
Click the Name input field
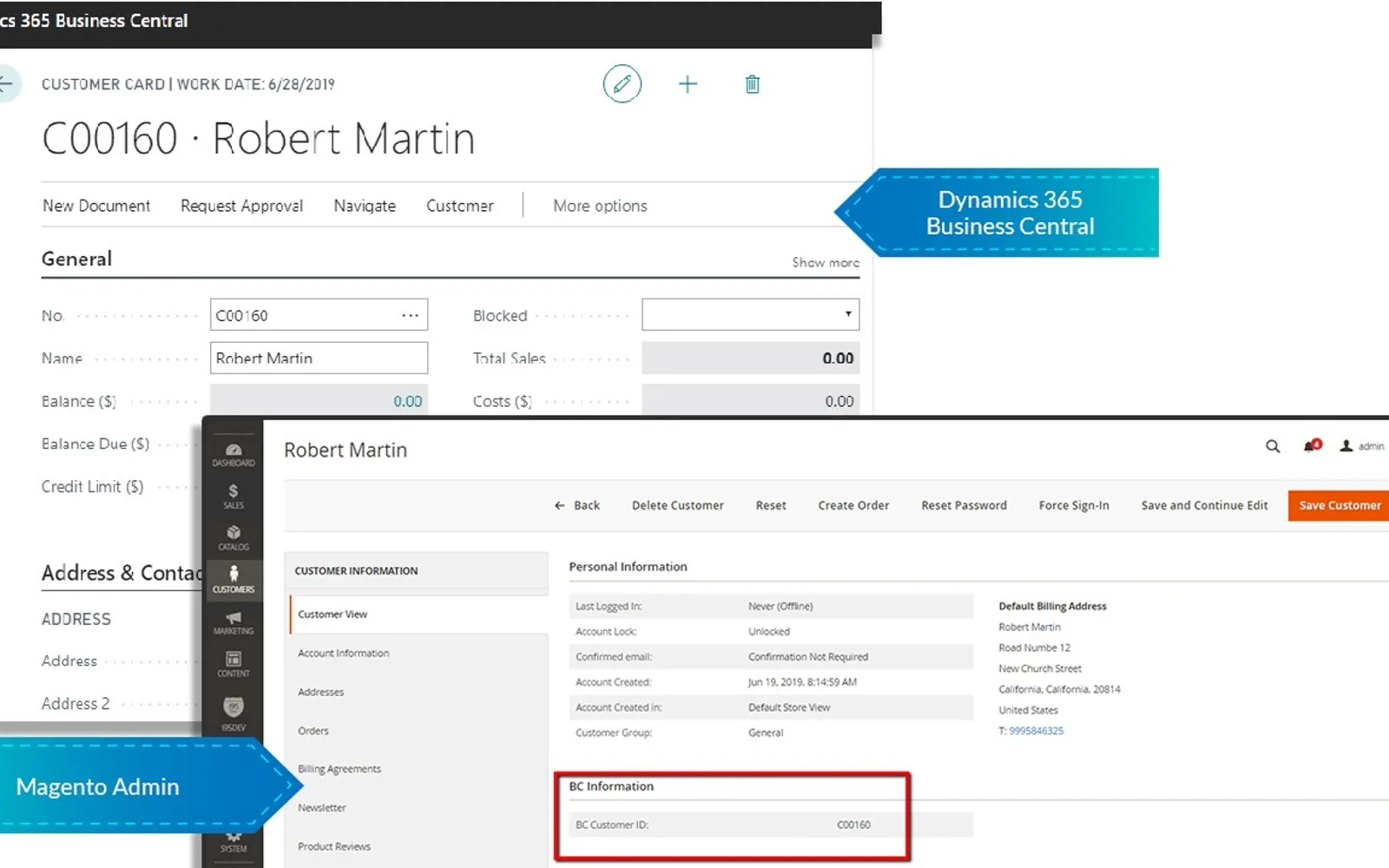coord(319,358)
